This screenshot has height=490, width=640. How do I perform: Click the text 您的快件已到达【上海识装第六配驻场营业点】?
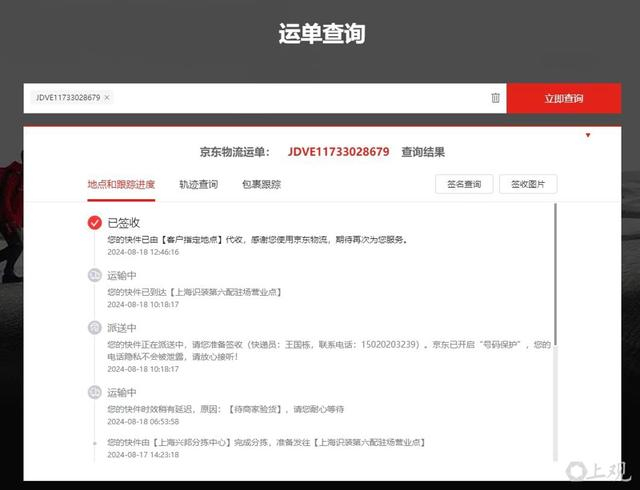click(195, 292)
